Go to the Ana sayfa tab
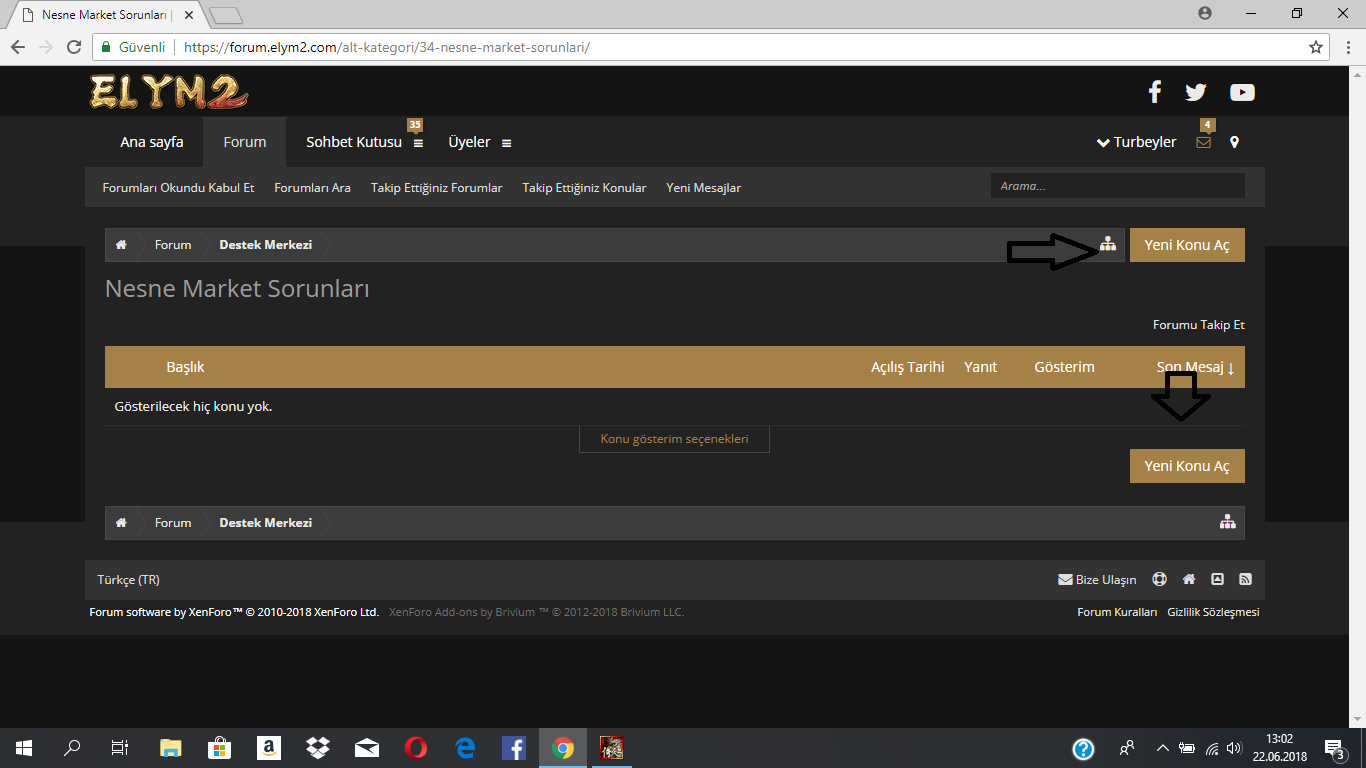The image size is (1366, 768). click(152, 142)
